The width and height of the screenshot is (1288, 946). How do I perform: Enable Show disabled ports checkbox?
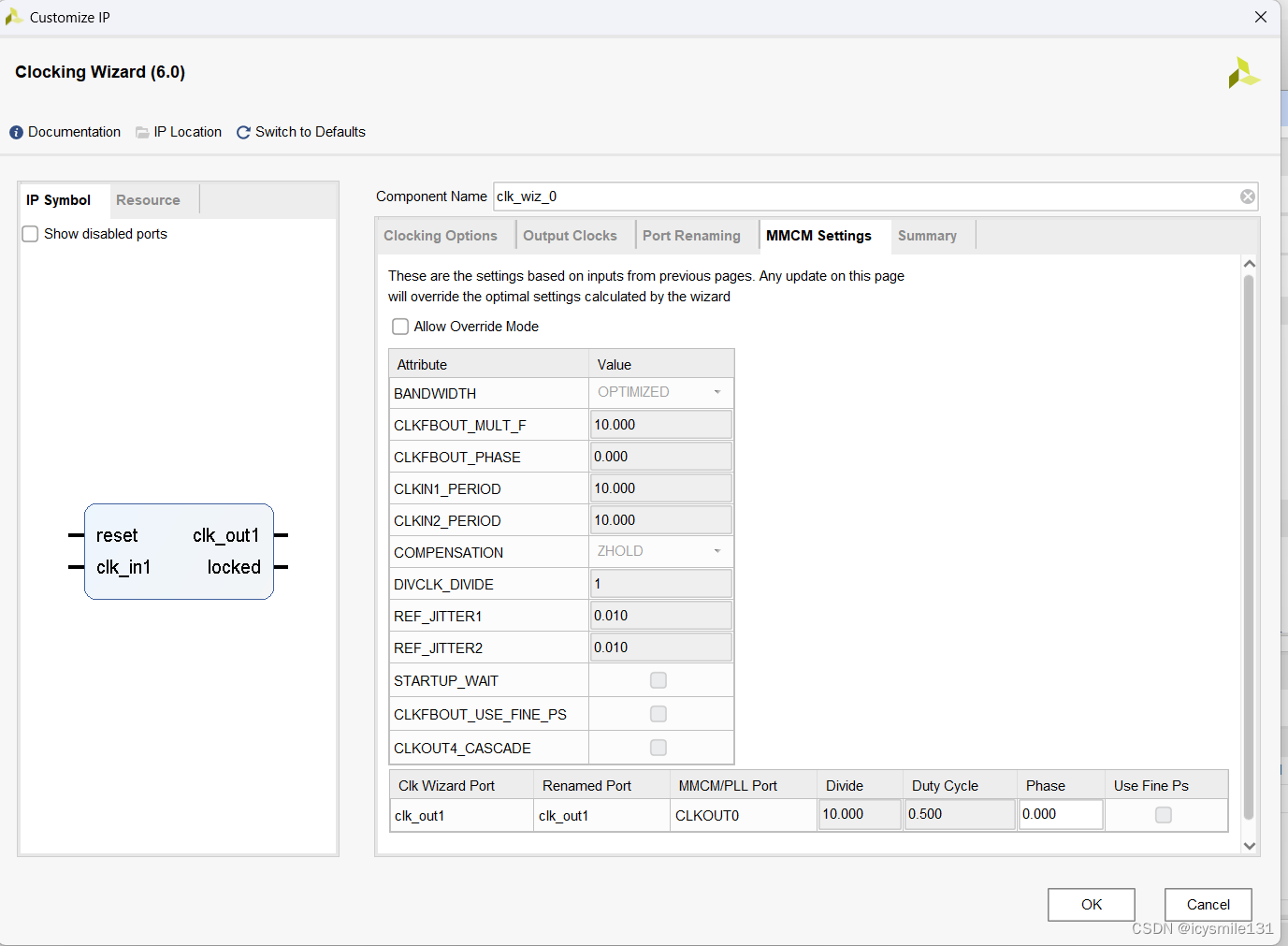[30, 234]
